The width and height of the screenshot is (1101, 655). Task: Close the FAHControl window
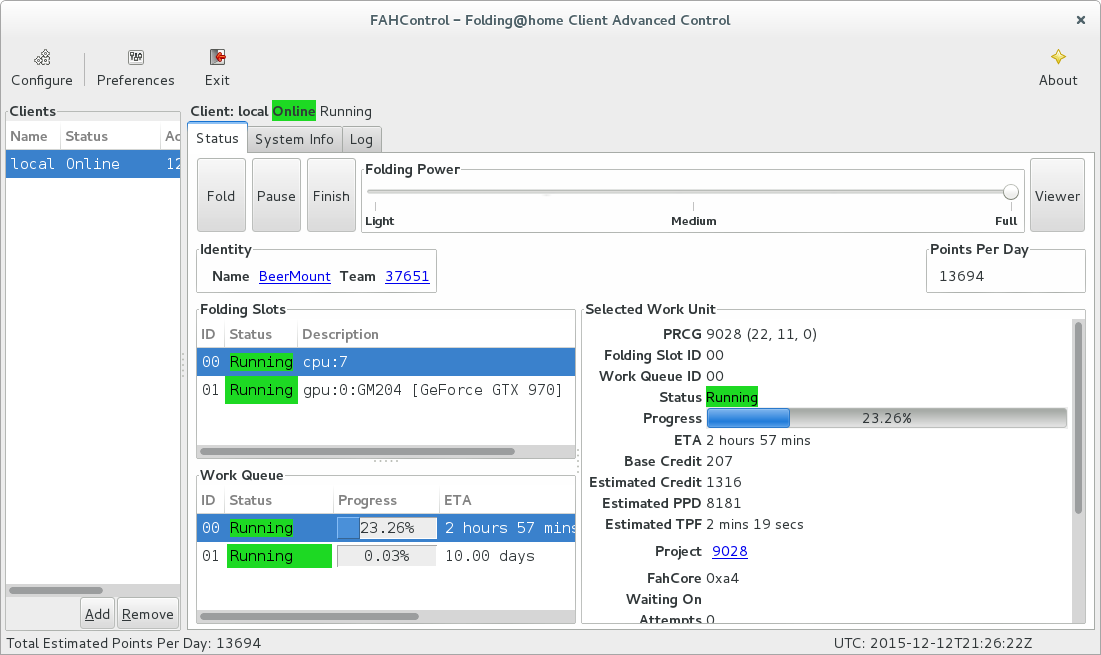pos(1081,20)
